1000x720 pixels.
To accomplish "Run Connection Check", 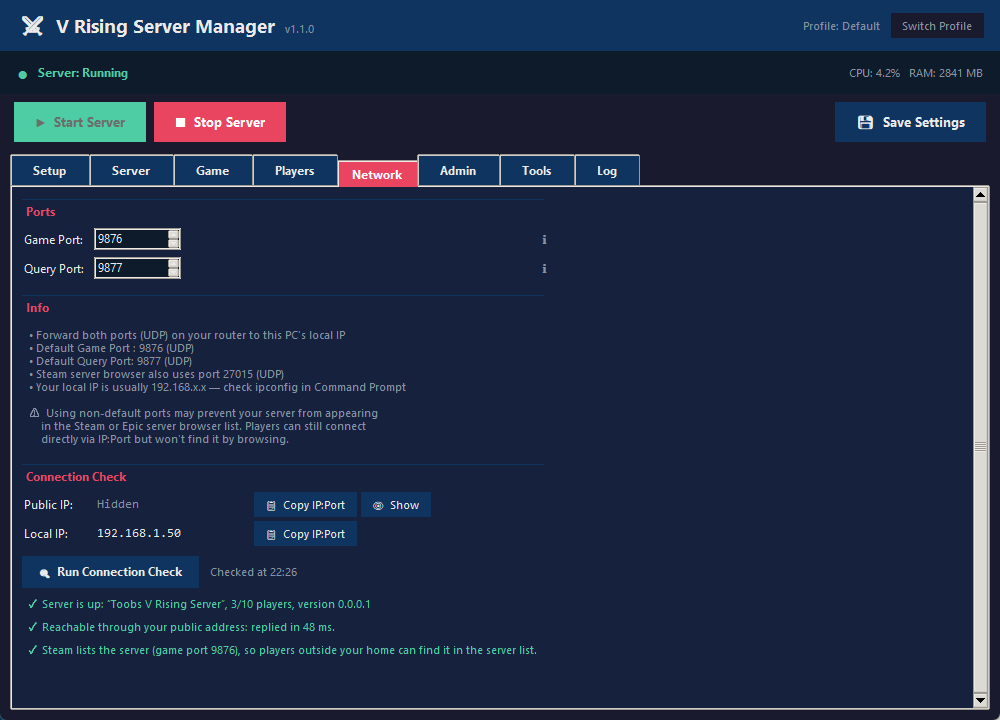I will [x=110, y=572].
